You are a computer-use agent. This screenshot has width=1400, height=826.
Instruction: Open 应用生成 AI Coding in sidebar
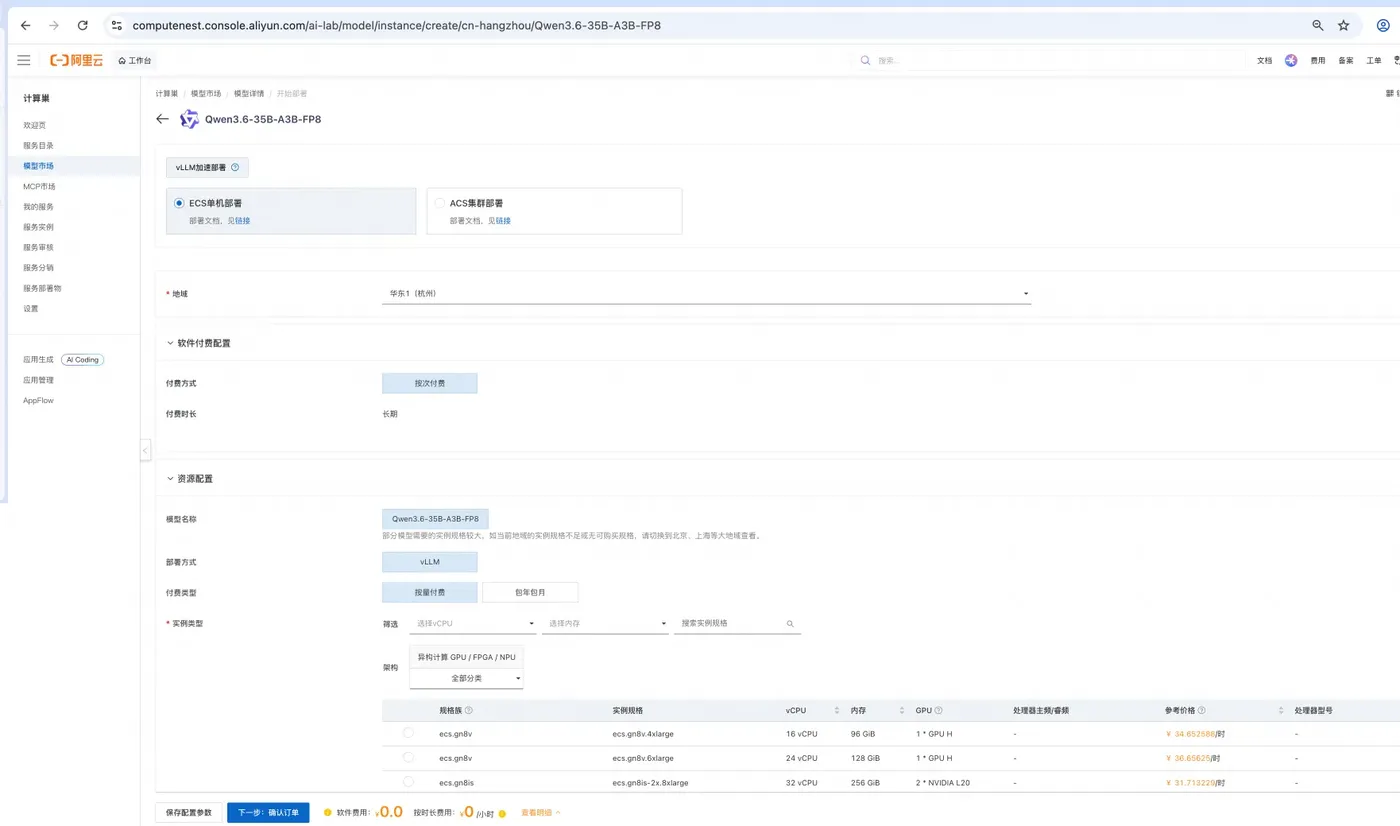[63, 360]
